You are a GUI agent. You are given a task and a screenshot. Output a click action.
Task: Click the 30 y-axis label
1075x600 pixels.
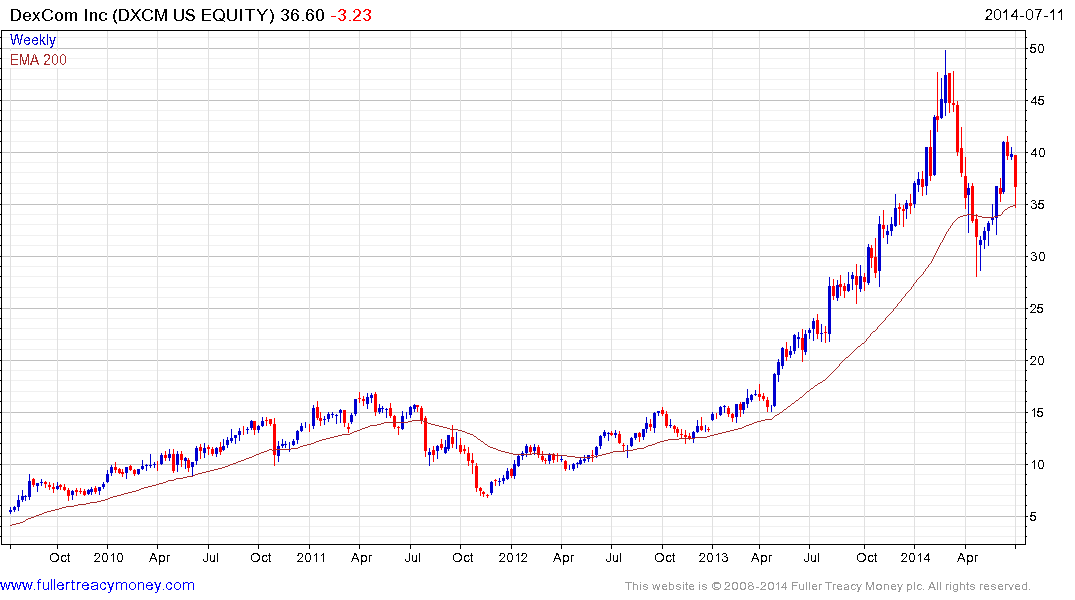(x=1037, y=256)
